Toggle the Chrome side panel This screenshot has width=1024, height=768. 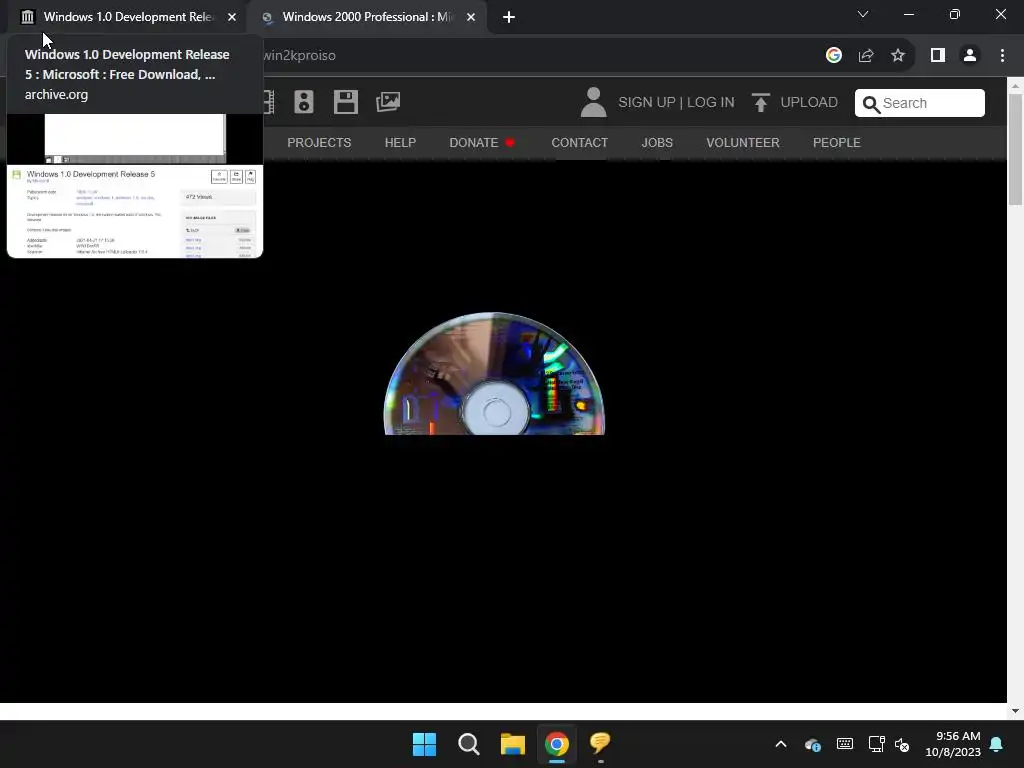[x=938, y=55]
